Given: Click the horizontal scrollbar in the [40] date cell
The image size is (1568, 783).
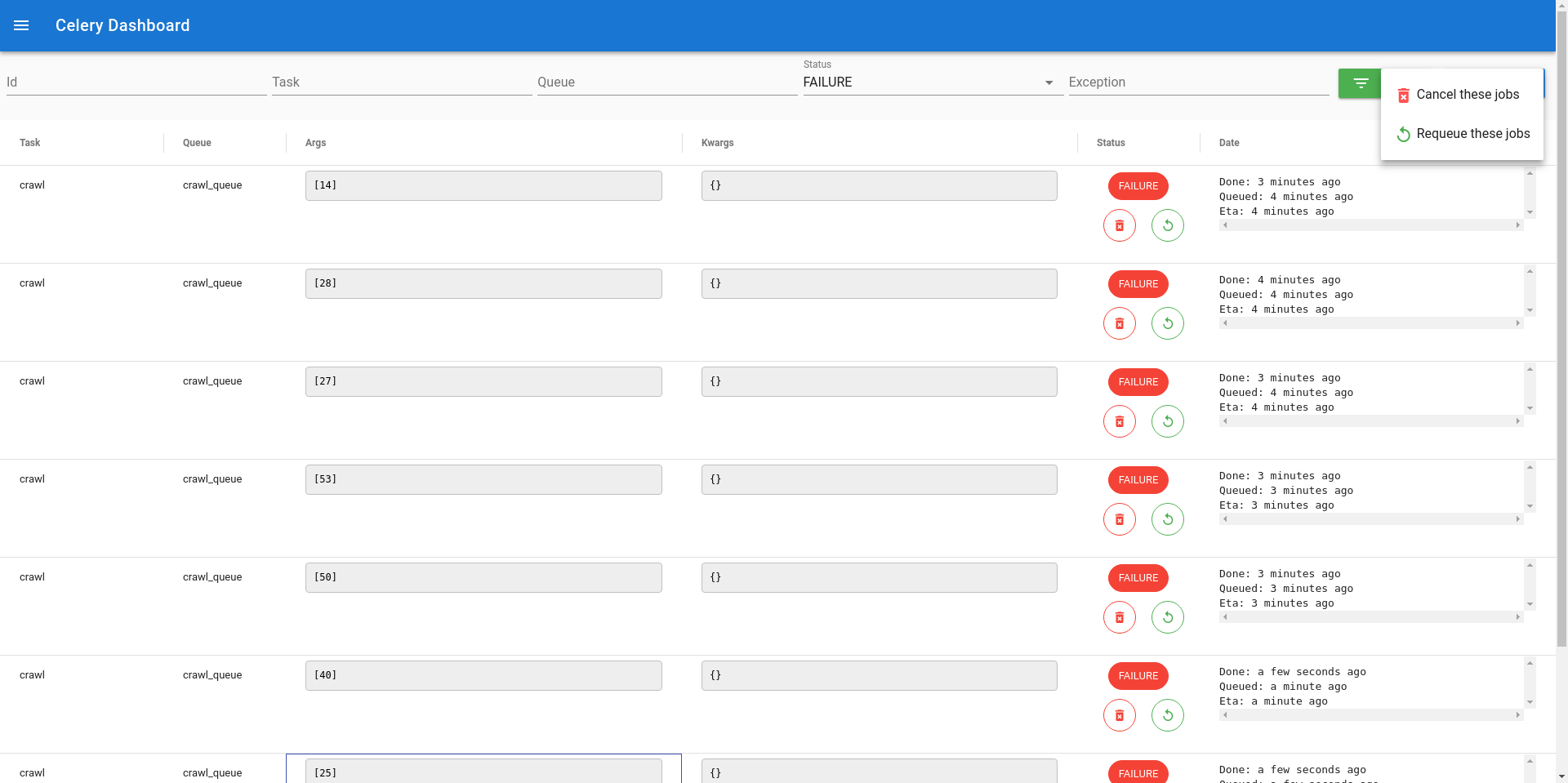Looking at the screenshot, I should click(1371, 715).
